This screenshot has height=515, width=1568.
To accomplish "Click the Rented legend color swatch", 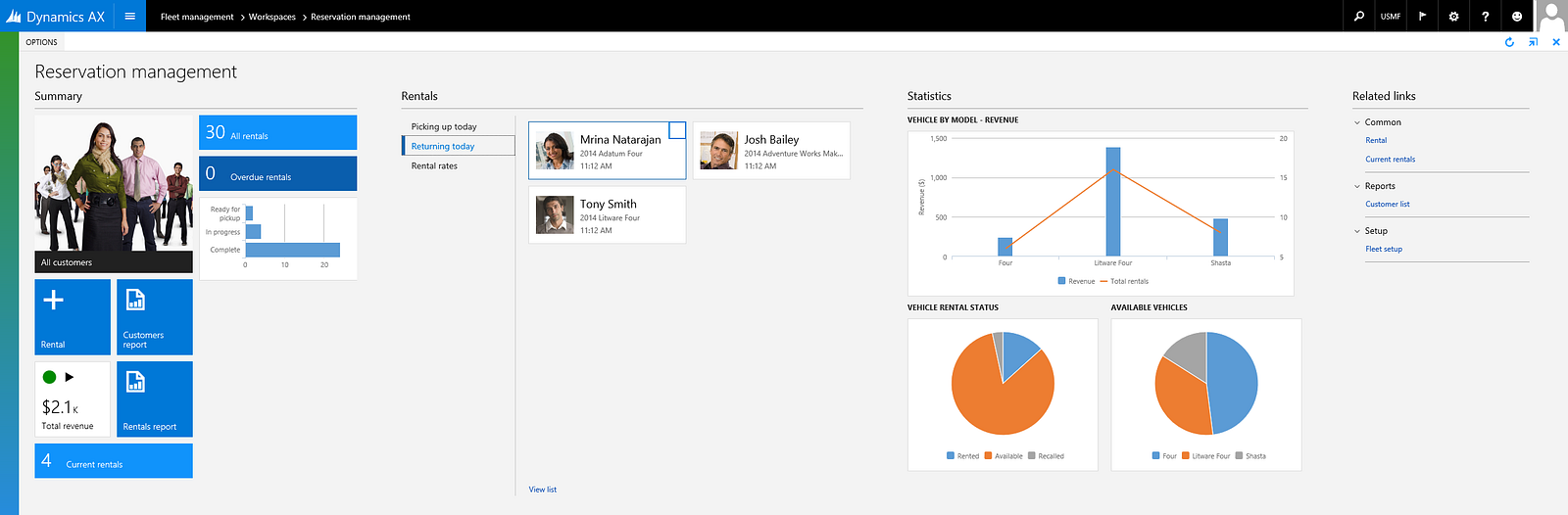I will point(951,456).
